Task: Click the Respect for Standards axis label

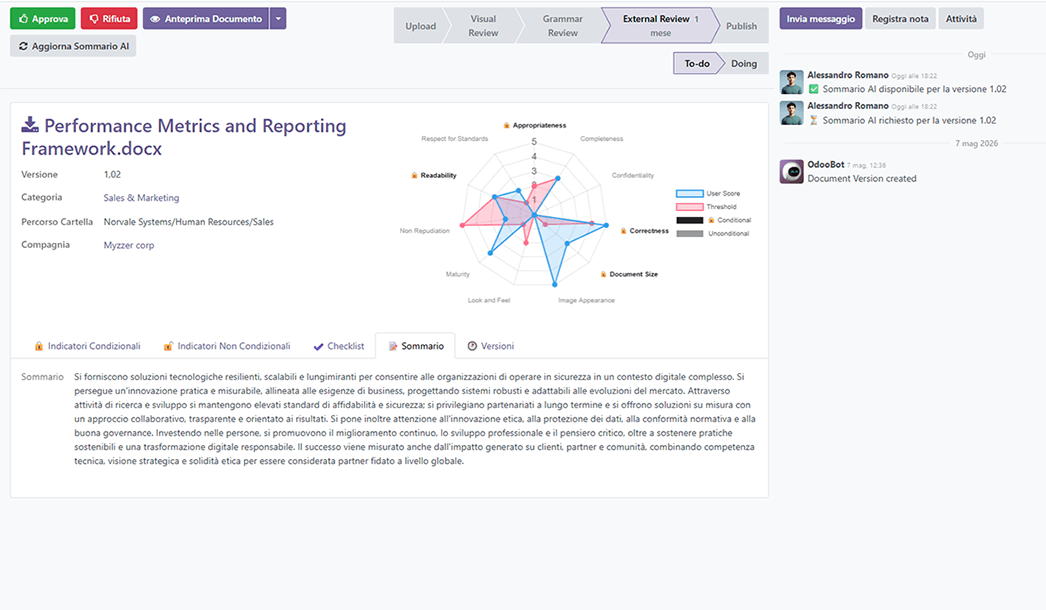Action: click(x=454, y=139)
